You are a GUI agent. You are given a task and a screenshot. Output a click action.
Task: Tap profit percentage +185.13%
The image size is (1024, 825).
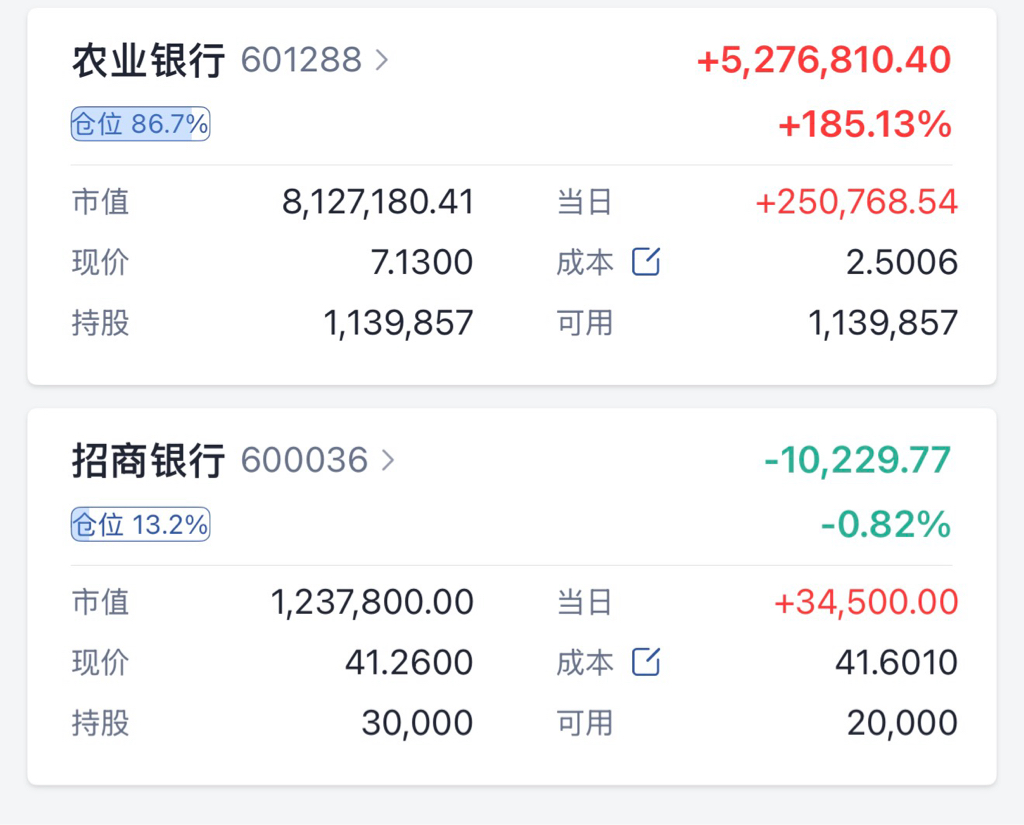pos(865,124)
